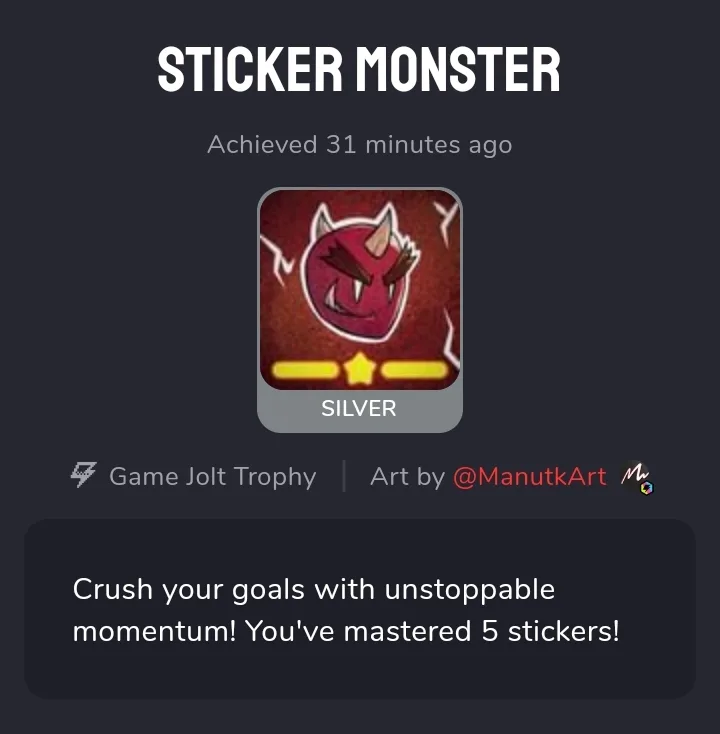Click the STICKER MONSTER title
This screenshot has height=734, width=720.
[359, 70]
